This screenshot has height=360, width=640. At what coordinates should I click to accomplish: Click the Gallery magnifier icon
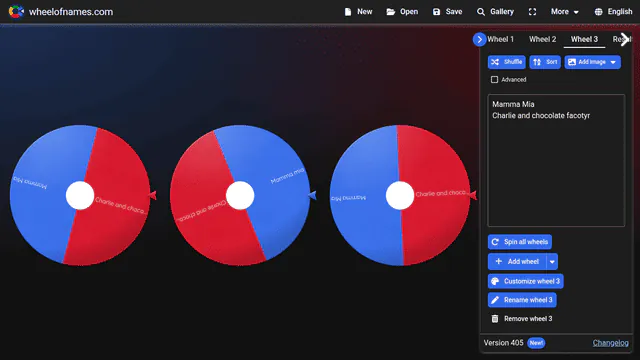tap(481, 12)
